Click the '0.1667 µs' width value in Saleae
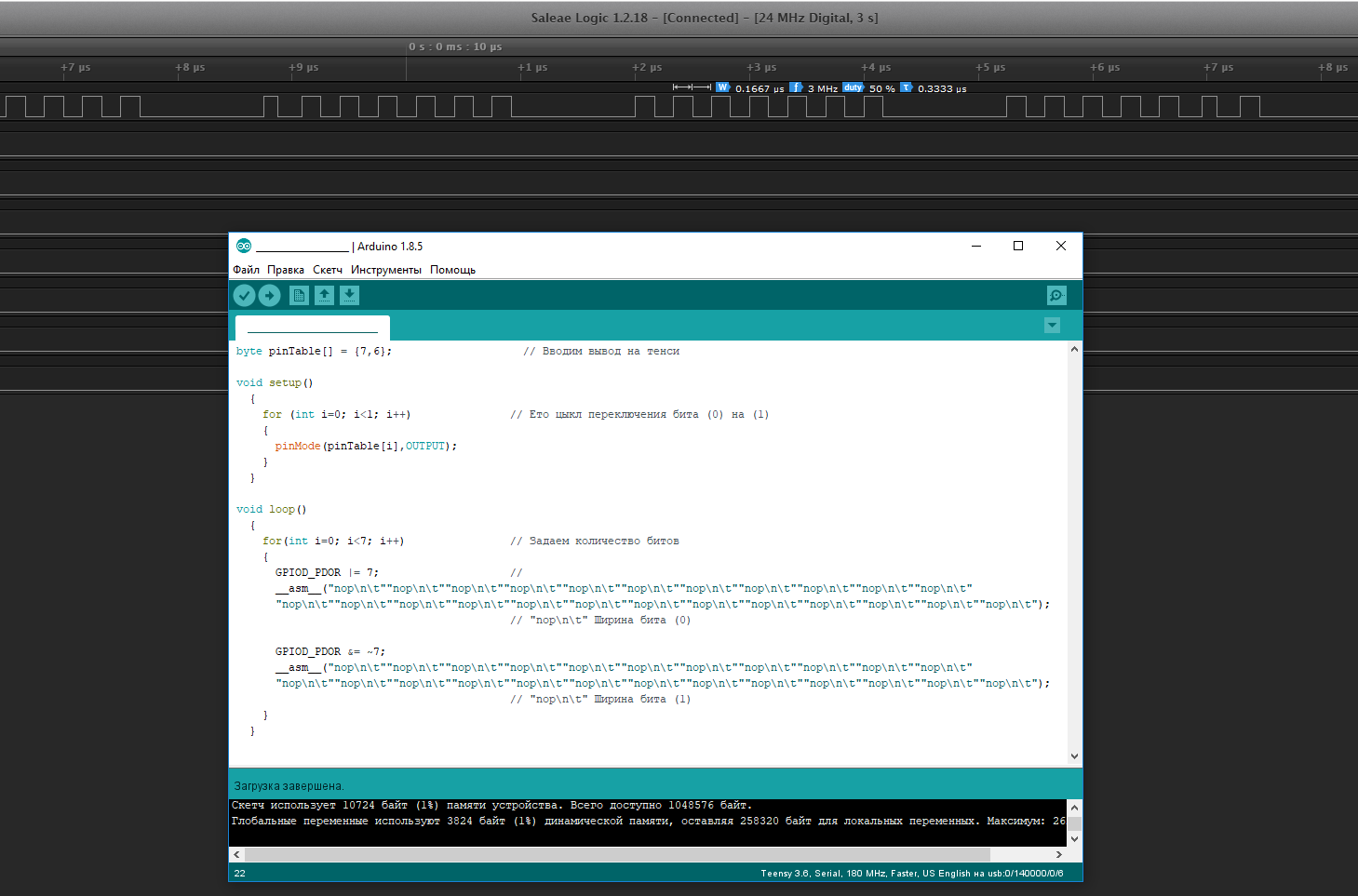Image resolution: width=1358 pixels, height=896 pixels. (760, 89)
